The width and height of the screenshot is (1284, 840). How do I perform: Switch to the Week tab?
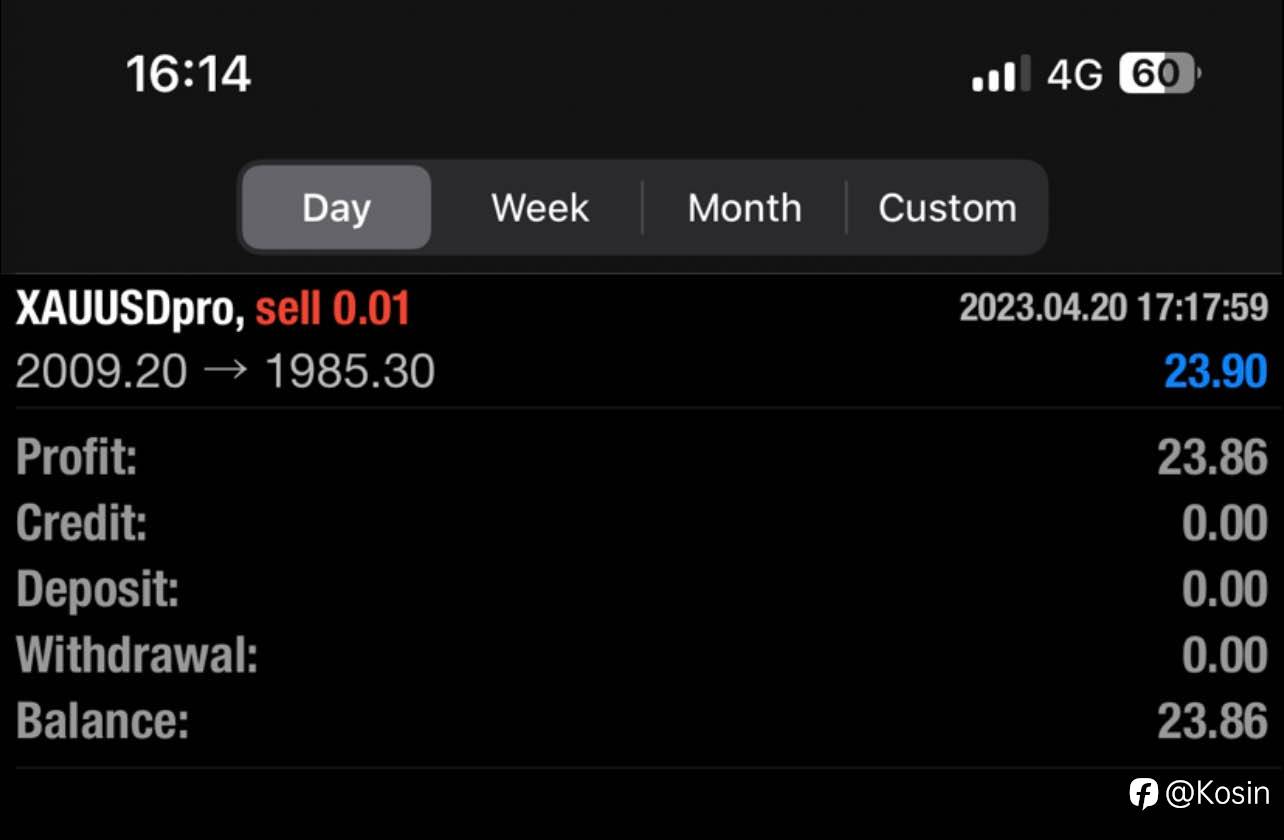point(540,208)
